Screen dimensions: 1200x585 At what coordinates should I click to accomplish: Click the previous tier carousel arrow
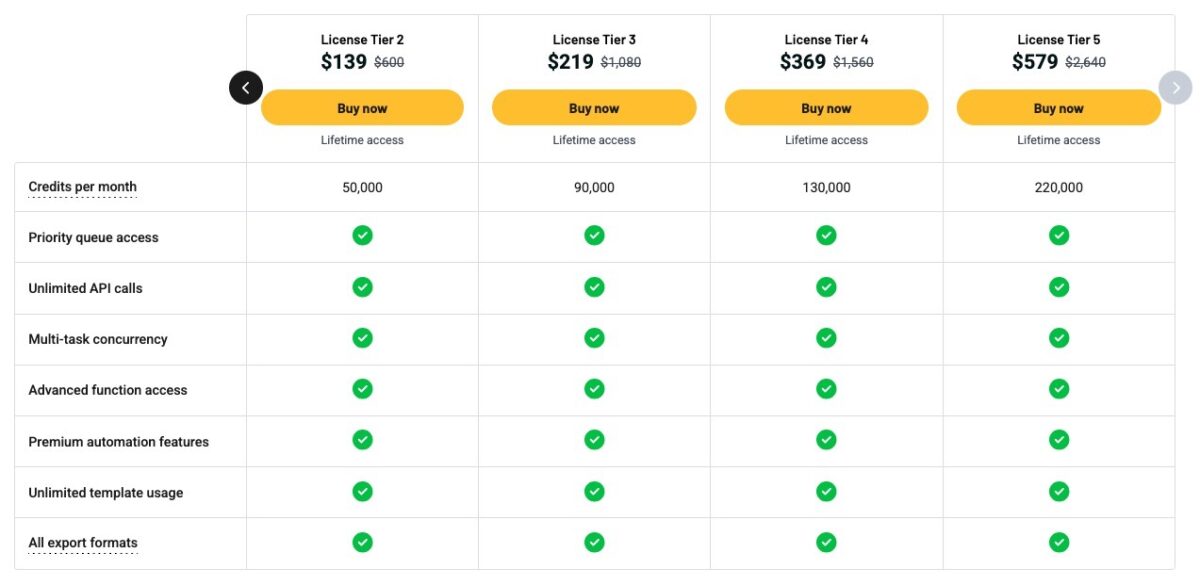pos(246,88)
